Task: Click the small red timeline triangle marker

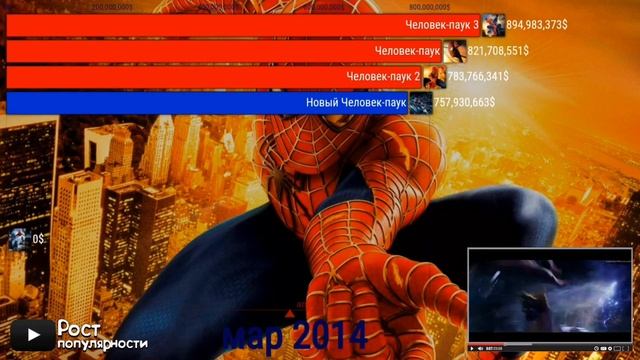Action: tap(289, 313)
